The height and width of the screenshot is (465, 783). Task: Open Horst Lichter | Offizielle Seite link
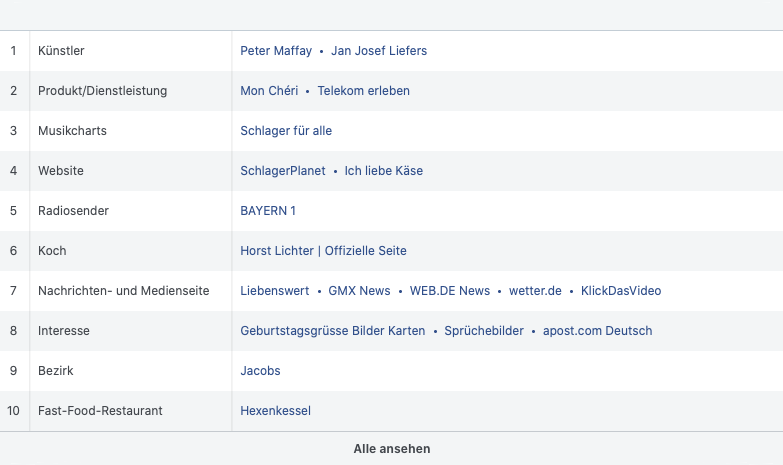324,251
